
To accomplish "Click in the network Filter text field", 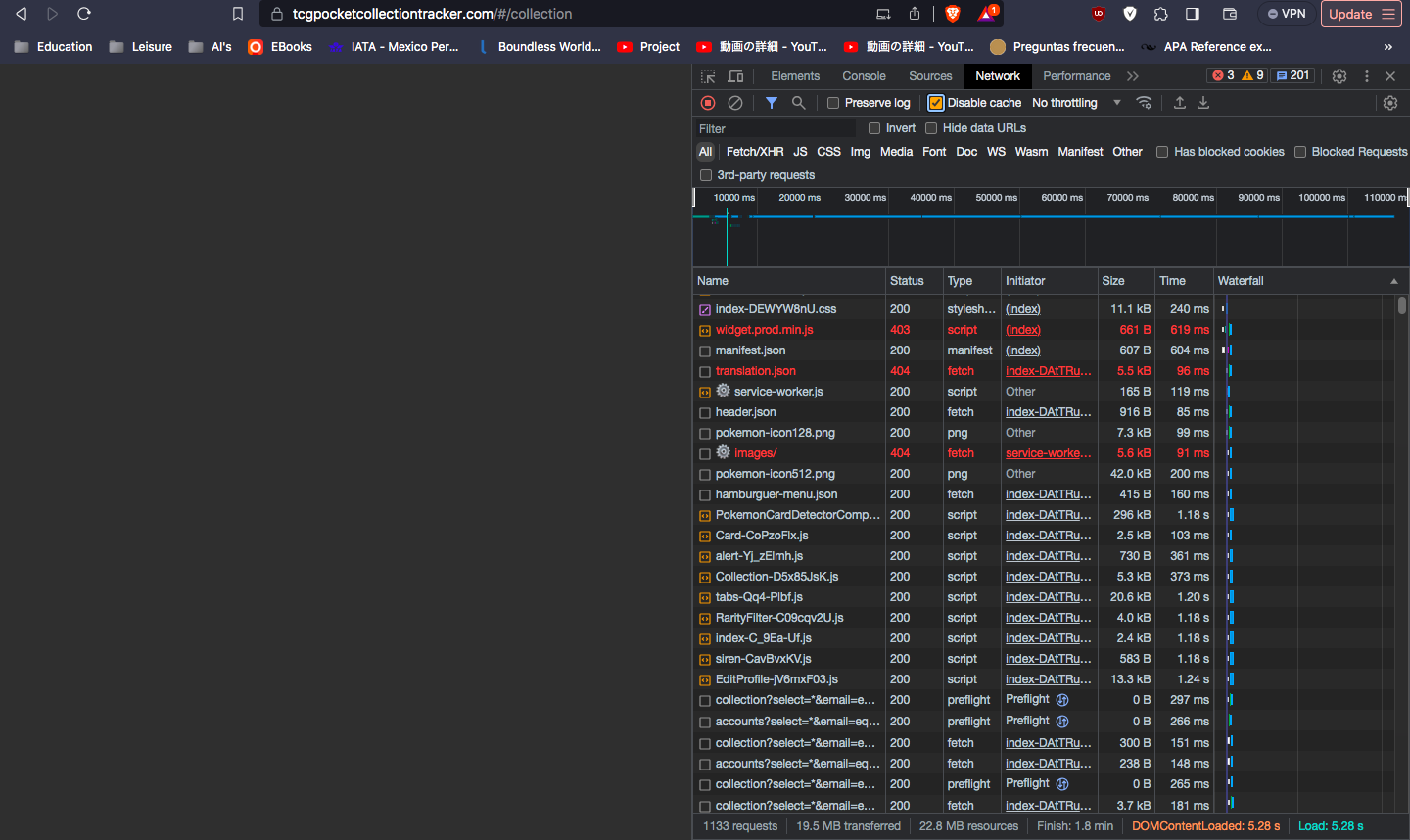I will [x=774, y=128].
